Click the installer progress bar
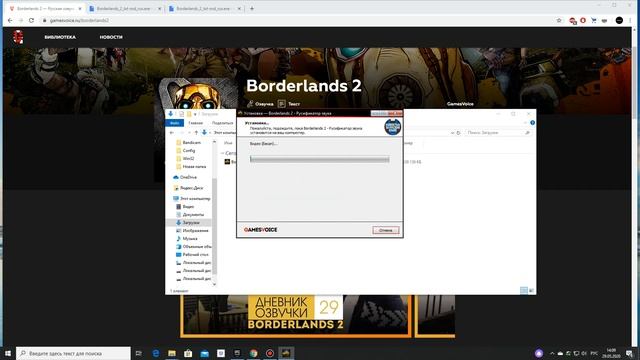Screen dimensions: 640x360 tap(320, 159)
